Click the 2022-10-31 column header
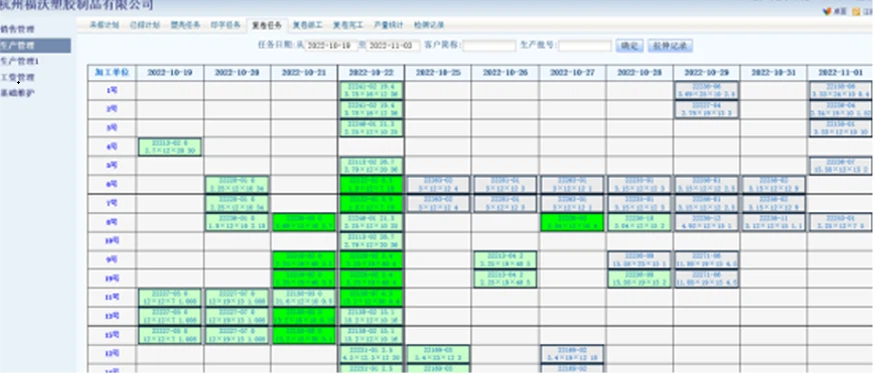The width and height of the screenshot is (875, 374). coord(773,73)
